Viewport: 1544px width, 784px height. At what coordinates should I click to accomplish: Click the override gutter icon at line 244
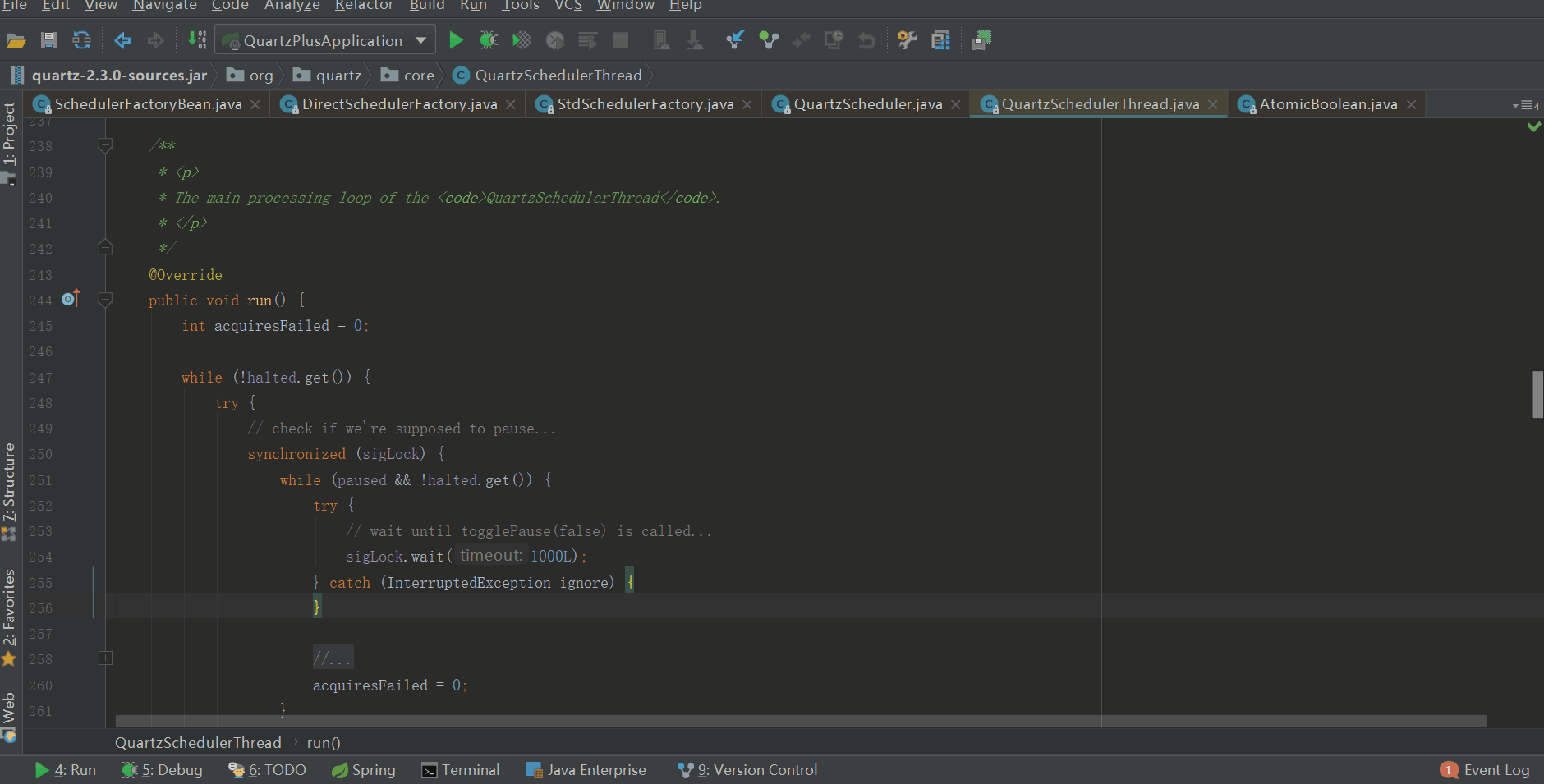71,298
